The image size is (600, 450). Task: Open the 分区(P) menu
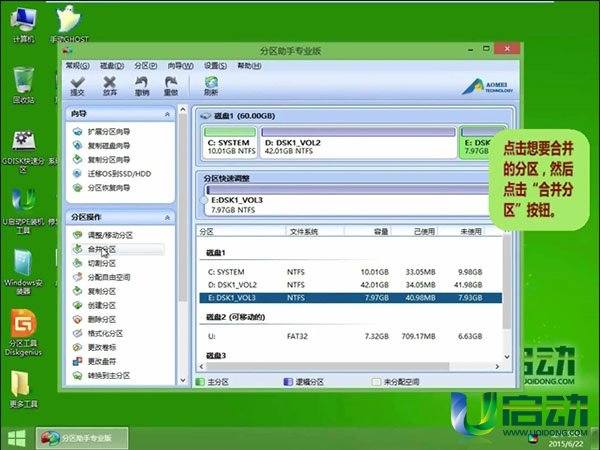(145, 66)
